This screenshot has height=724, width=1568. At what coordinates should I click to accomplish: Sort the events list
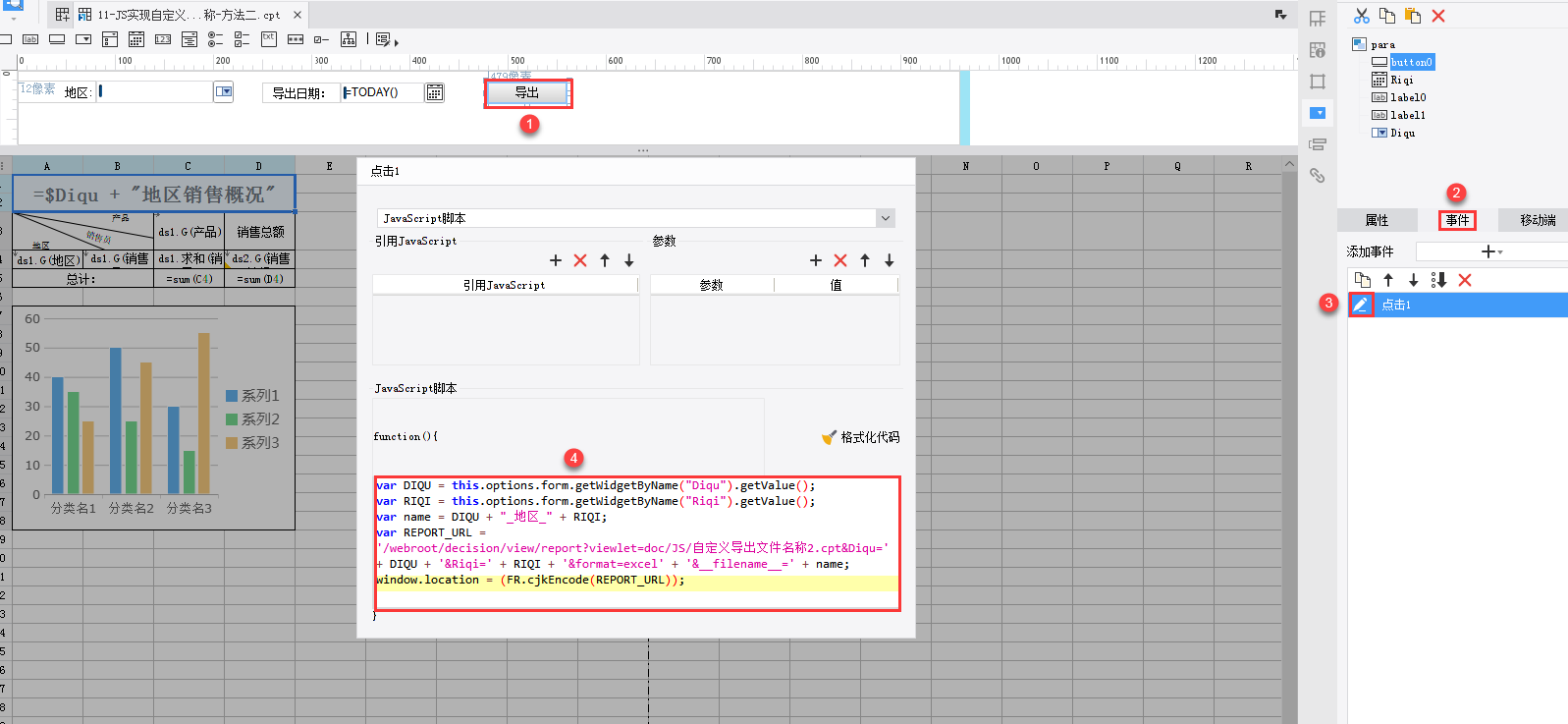point(1439,280)
